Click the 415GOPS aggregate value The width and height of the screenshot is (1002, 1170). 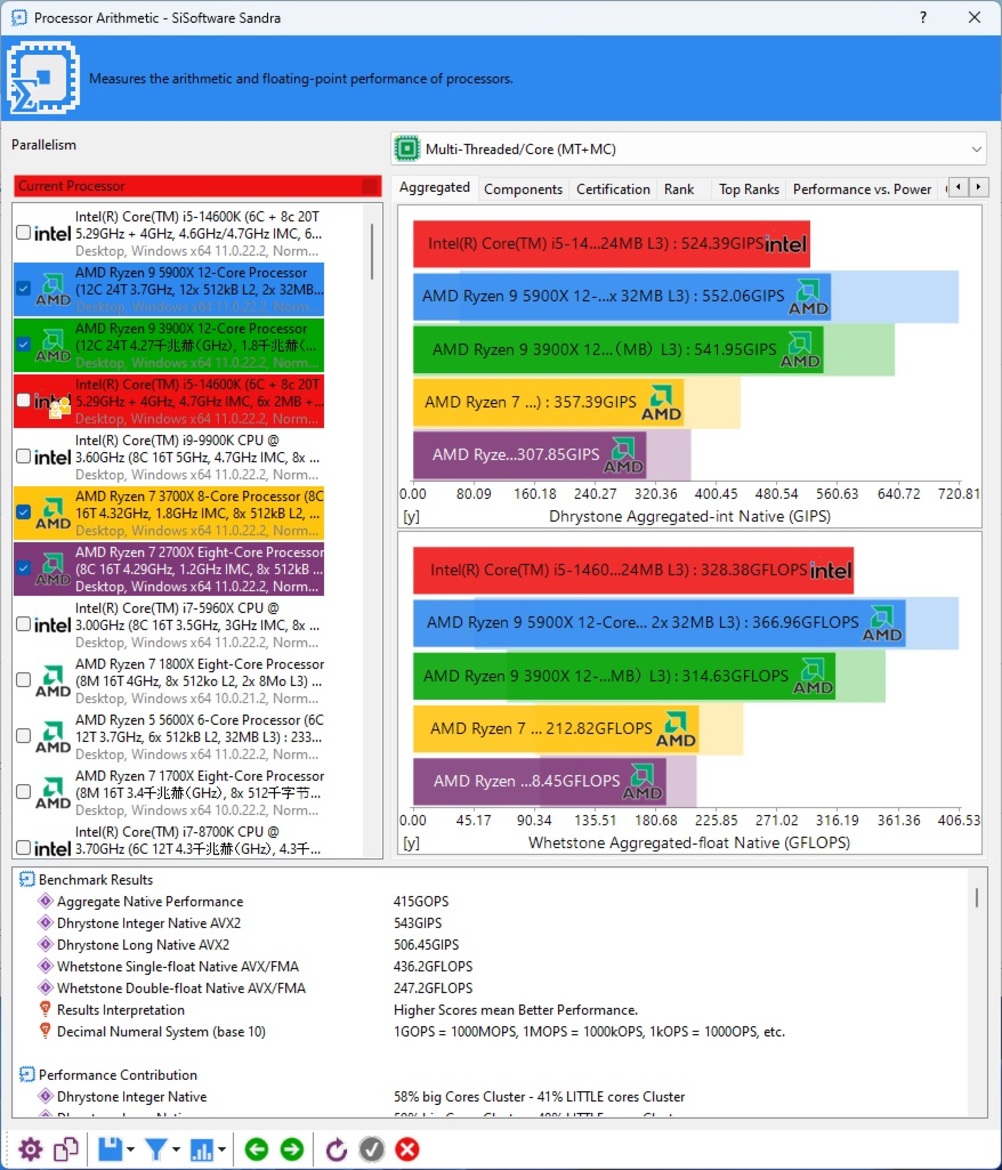[421, 901]
